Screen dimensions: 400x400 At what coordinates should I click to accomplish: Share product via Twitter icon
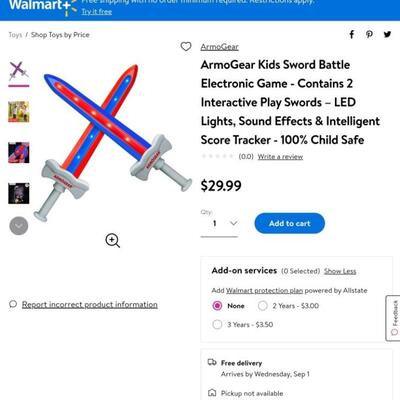[x=387, y=34]
